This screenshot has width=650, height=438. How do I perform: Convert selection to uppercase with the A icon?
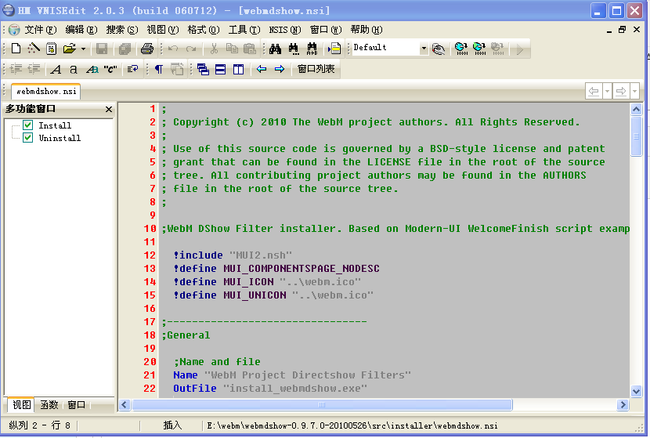(56, 70)
